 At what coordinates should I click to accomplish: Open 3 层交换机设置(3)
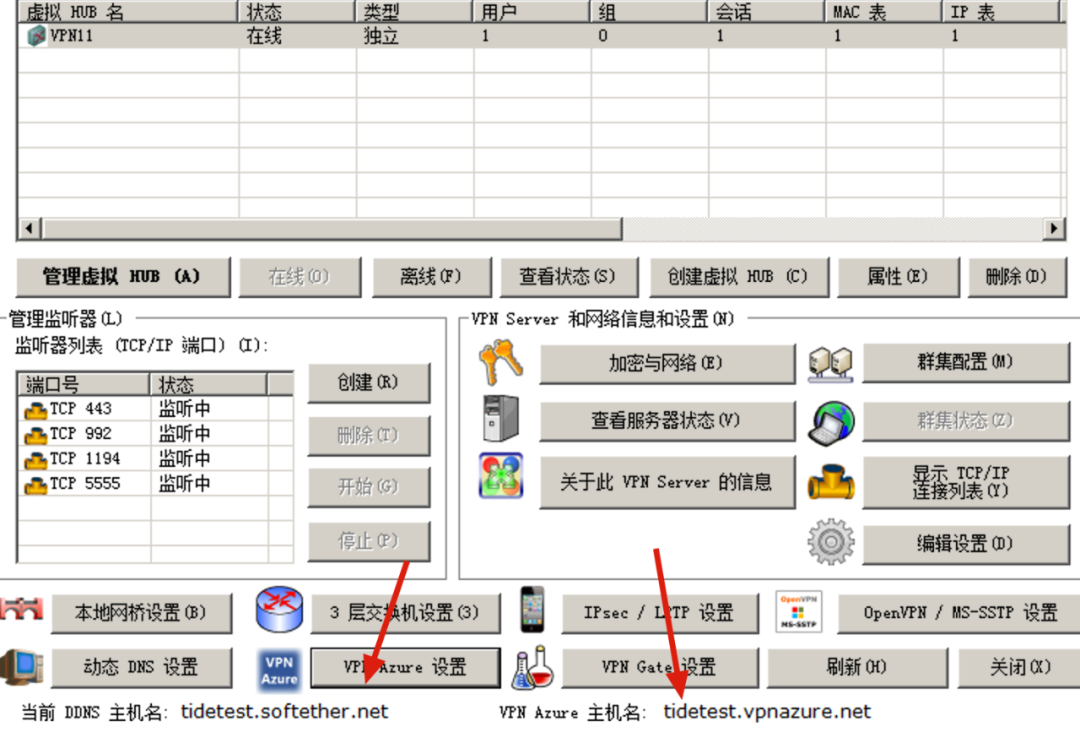point(405,613)
